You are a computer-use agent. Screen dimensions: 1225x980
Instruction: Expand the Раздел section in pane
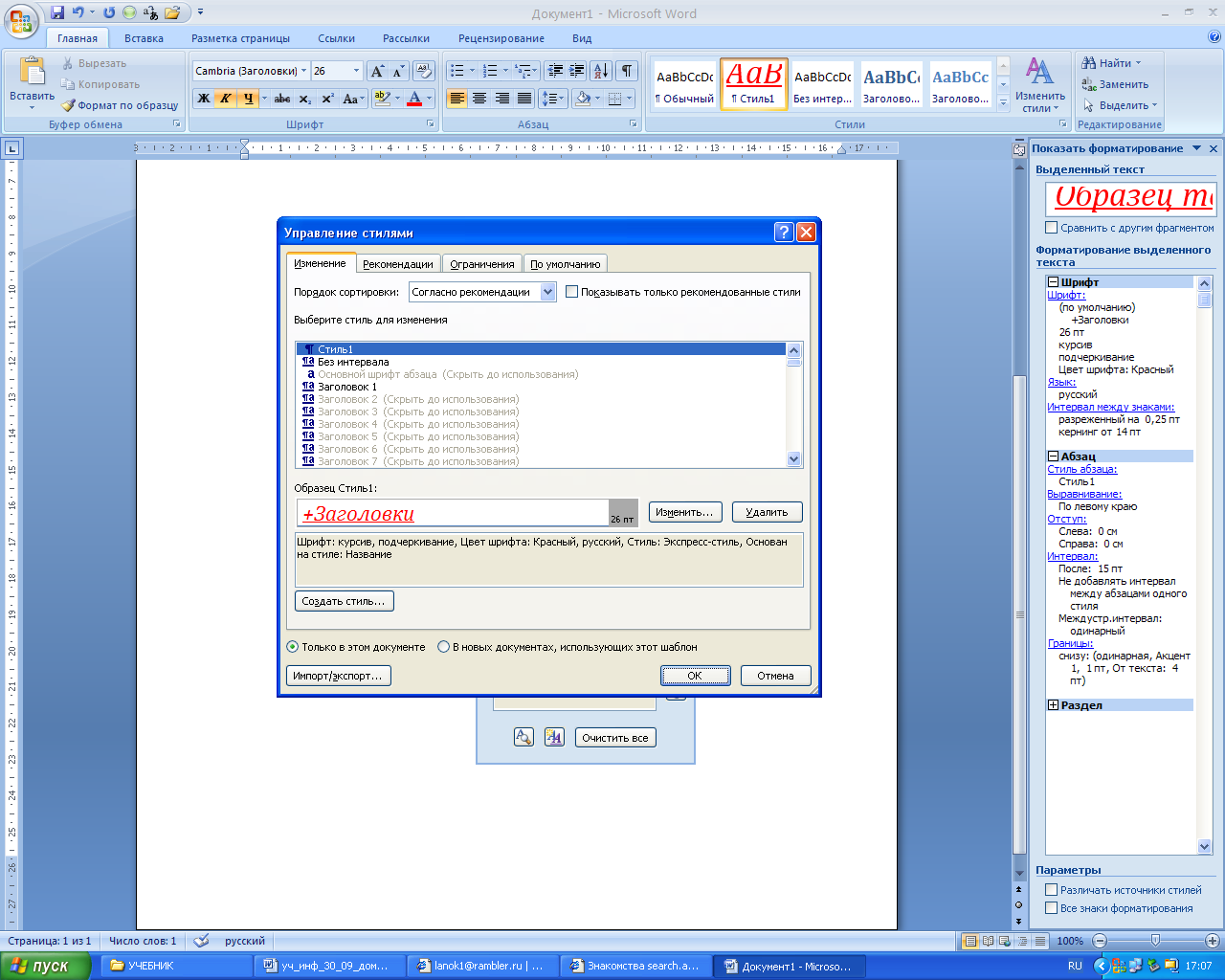point(1053,705)
